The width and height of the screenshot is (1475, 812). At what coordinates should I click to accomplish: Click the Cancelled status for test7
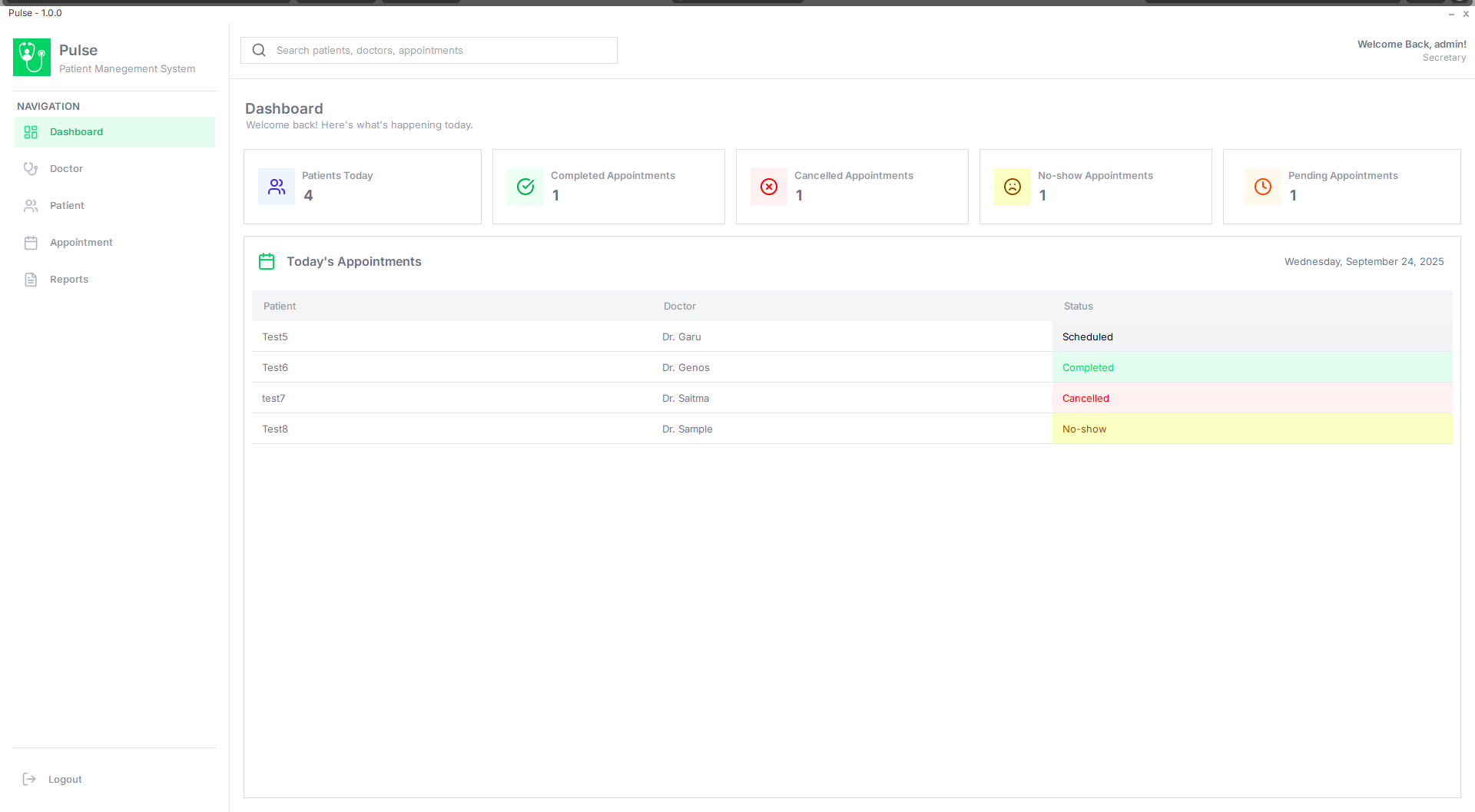[x=1086, y=399]
